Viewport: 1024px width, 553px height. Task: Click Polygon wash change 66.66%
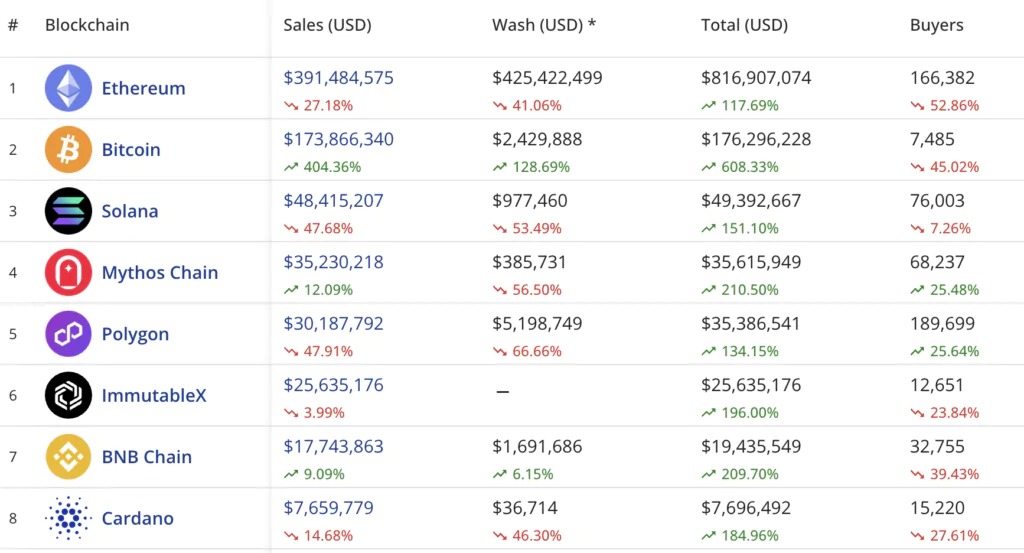click(x=528, y=351)
